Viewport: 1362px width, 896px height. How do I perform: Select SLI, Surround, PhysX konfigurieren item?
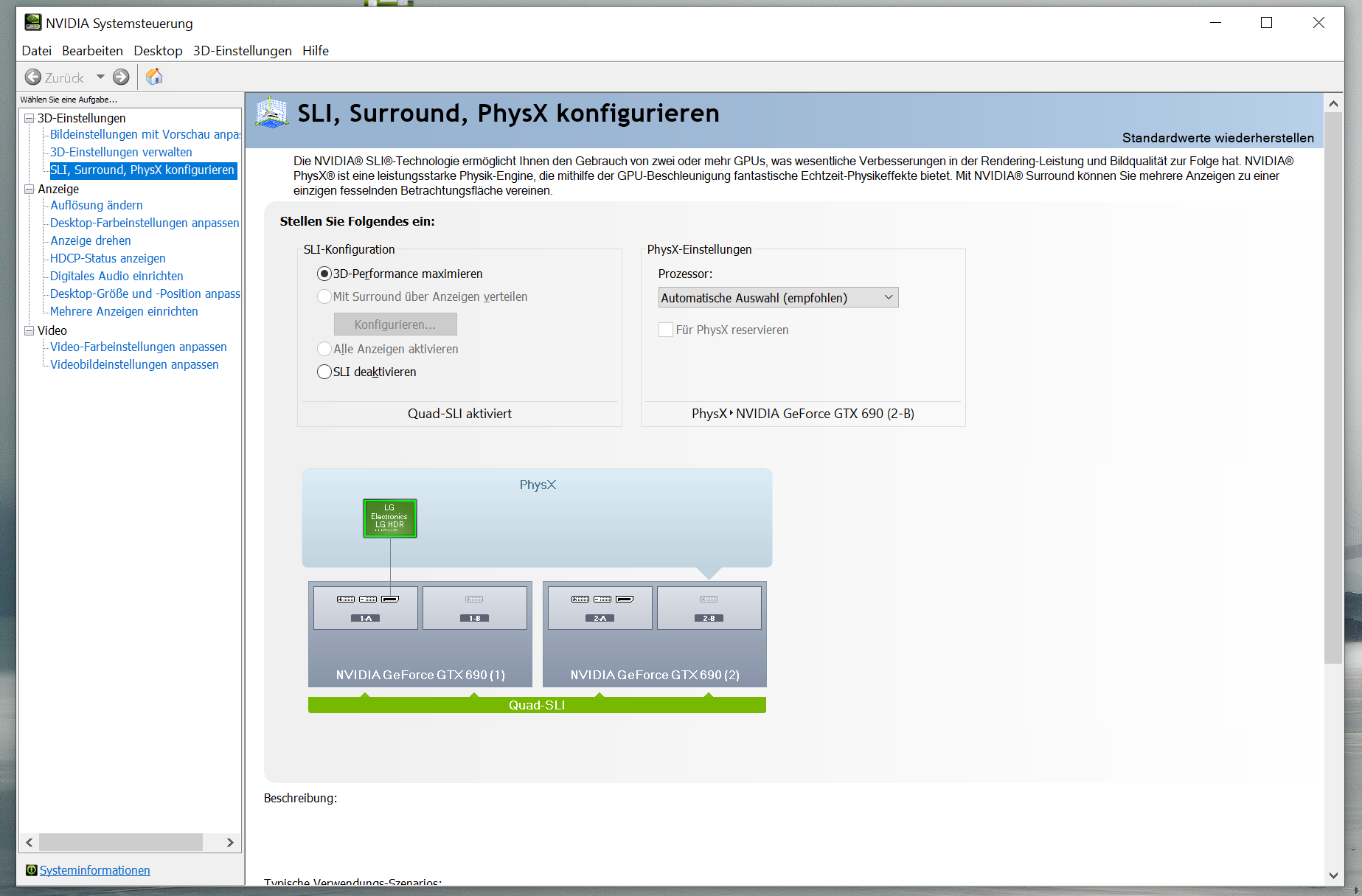pos(142,170)
